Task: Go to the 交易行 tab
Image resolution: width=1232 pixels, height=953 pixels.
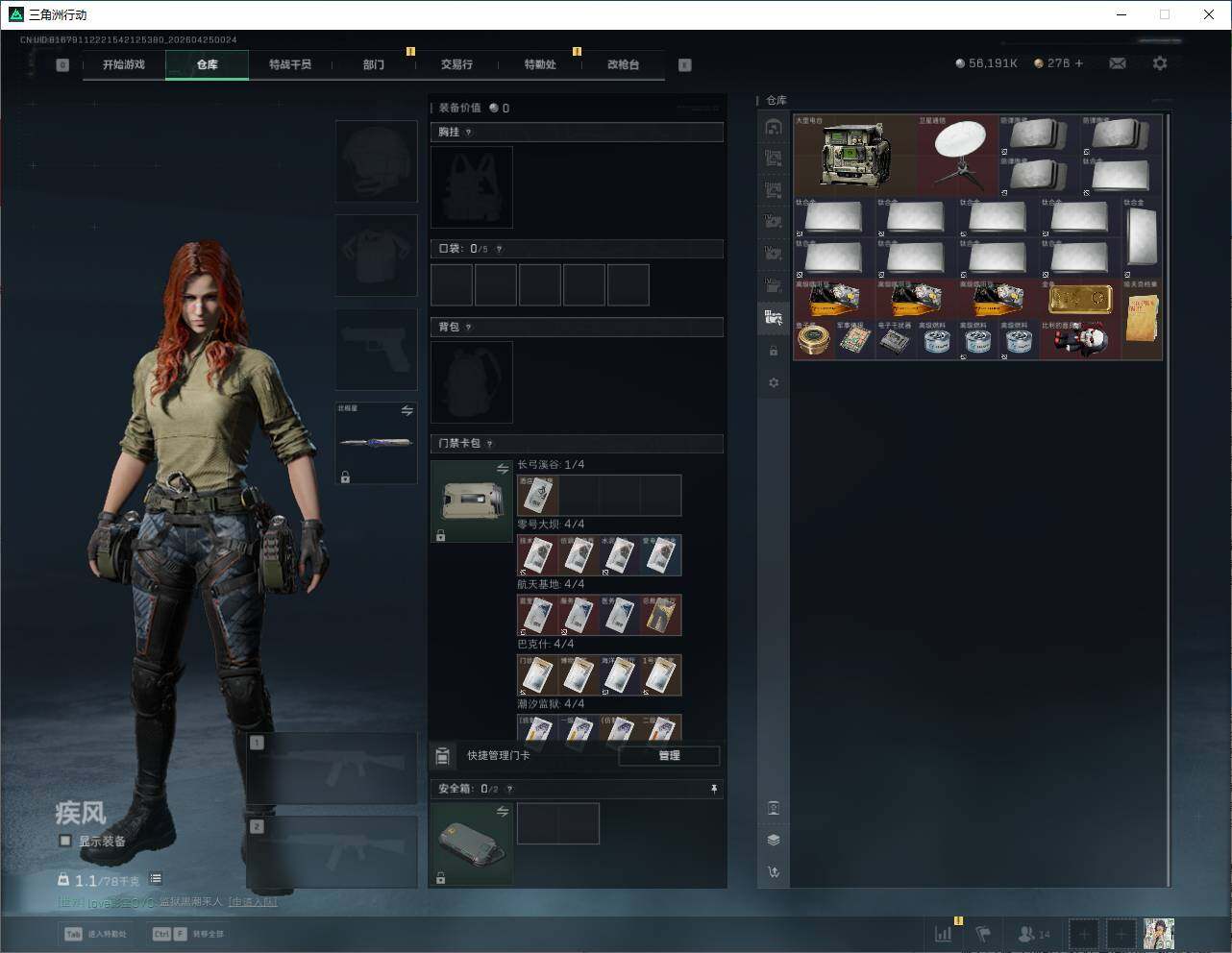Action: 456,64
